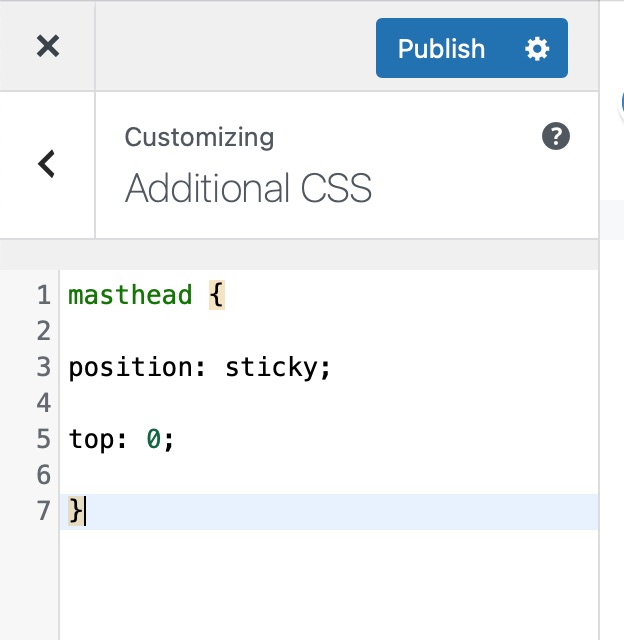
Task: Click the closing brace on line 7
Action: [76, 511]
